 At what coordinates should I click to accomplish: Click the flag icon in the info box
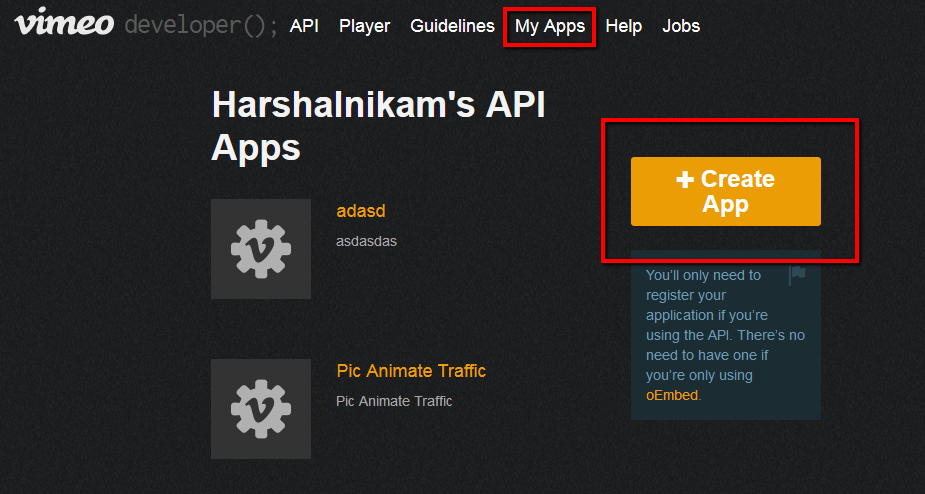[x=797, y=275]
